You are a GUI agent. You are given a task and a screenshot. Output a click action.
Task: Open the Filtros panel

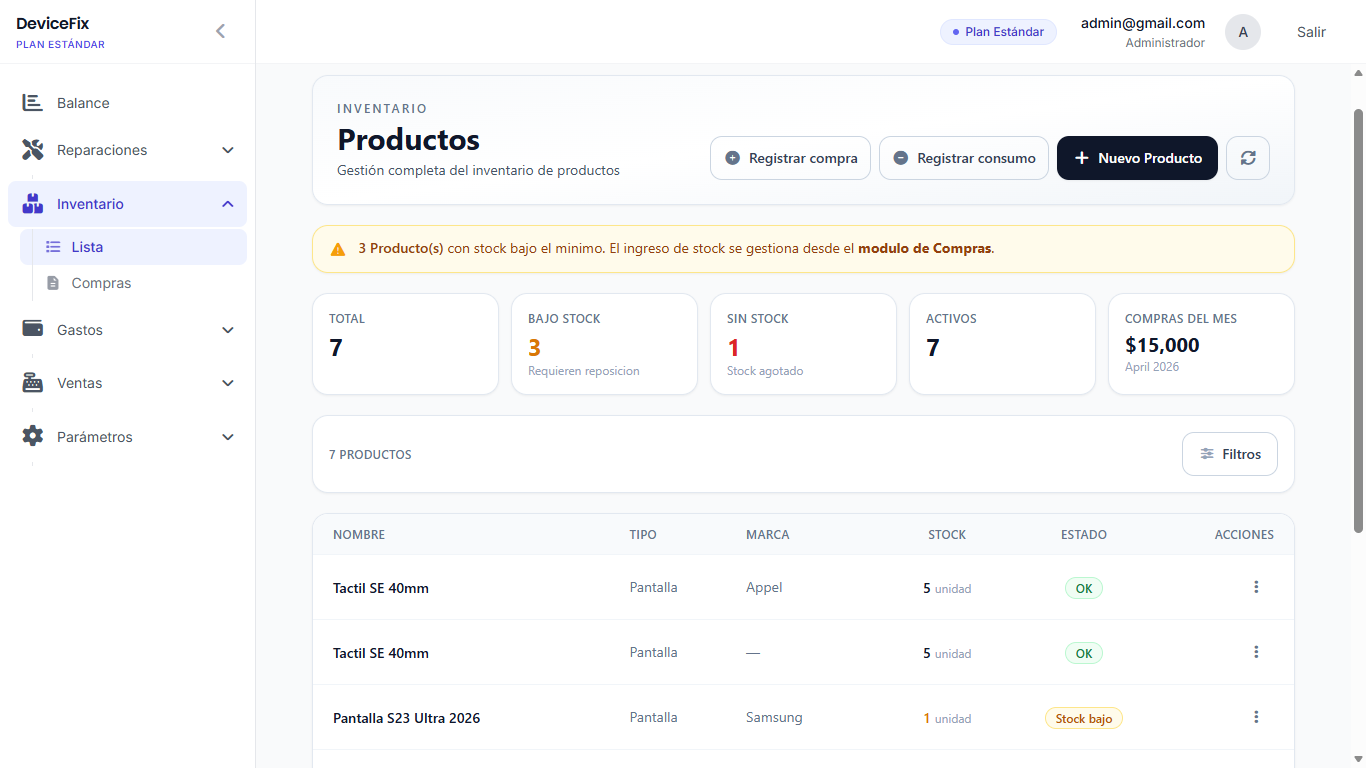(1229, 454)
